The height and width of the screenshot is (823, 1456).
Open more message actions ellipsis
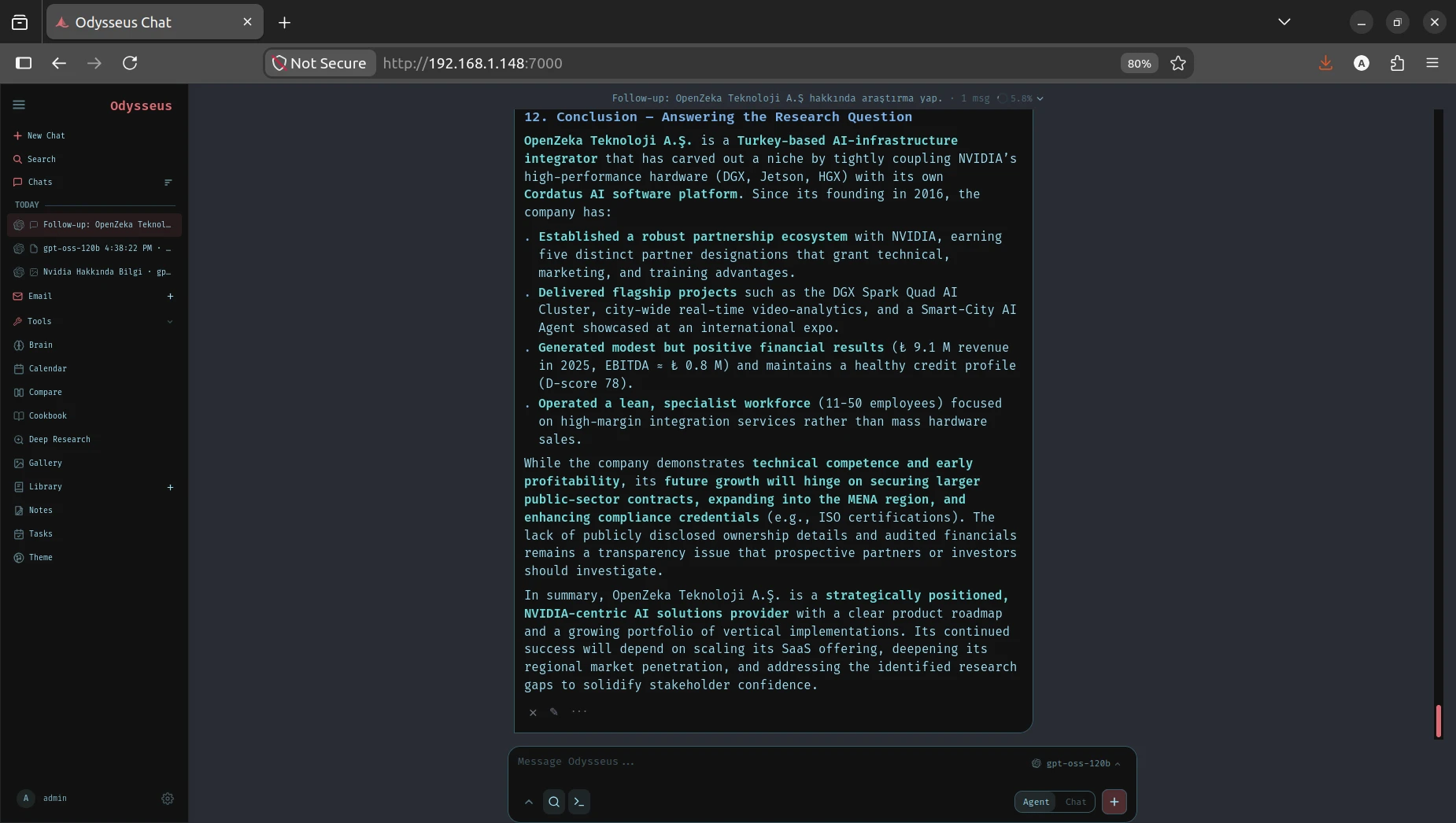tap(579, 712)
